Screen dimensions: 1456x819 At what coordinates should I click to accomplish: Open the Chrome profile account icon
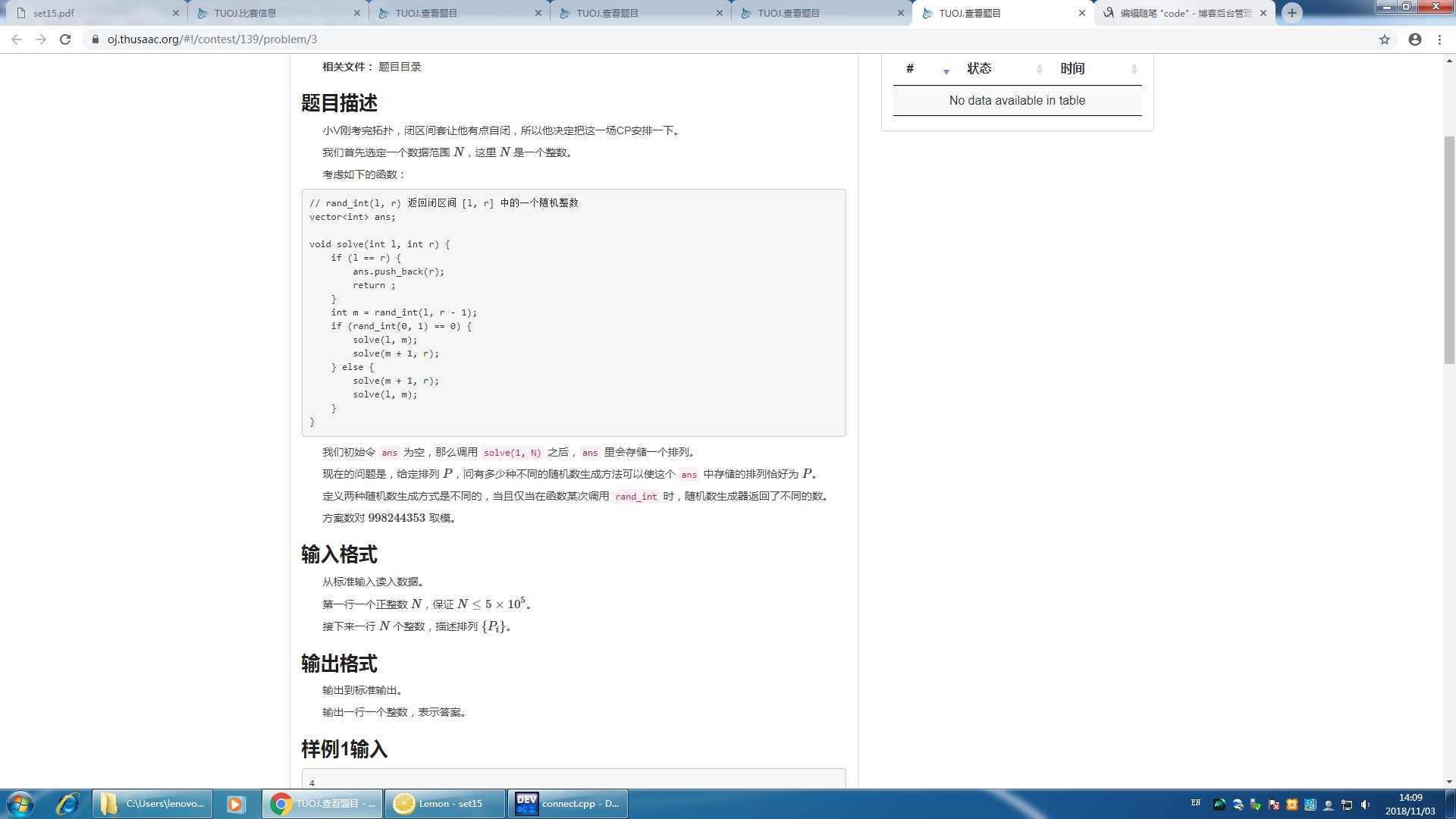click(x=1415, y=39)
